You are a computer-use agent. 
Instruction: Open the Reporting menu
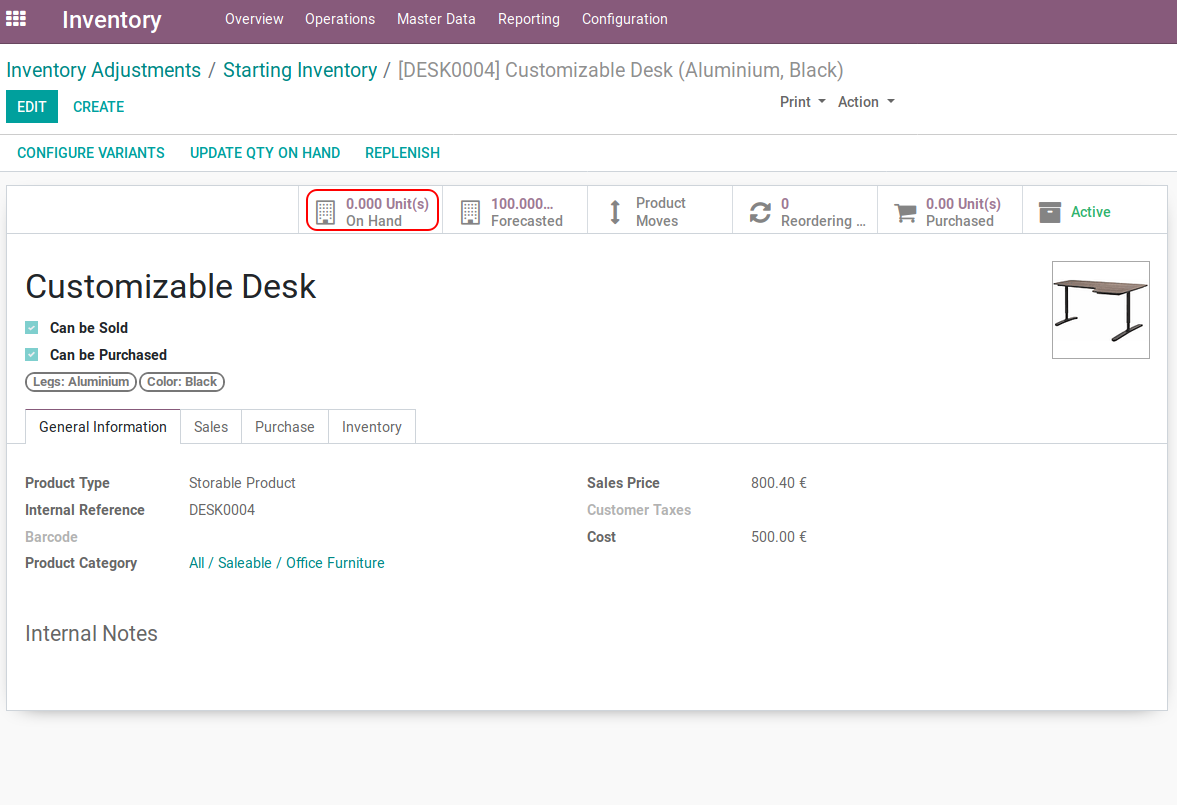coord(528,19)
